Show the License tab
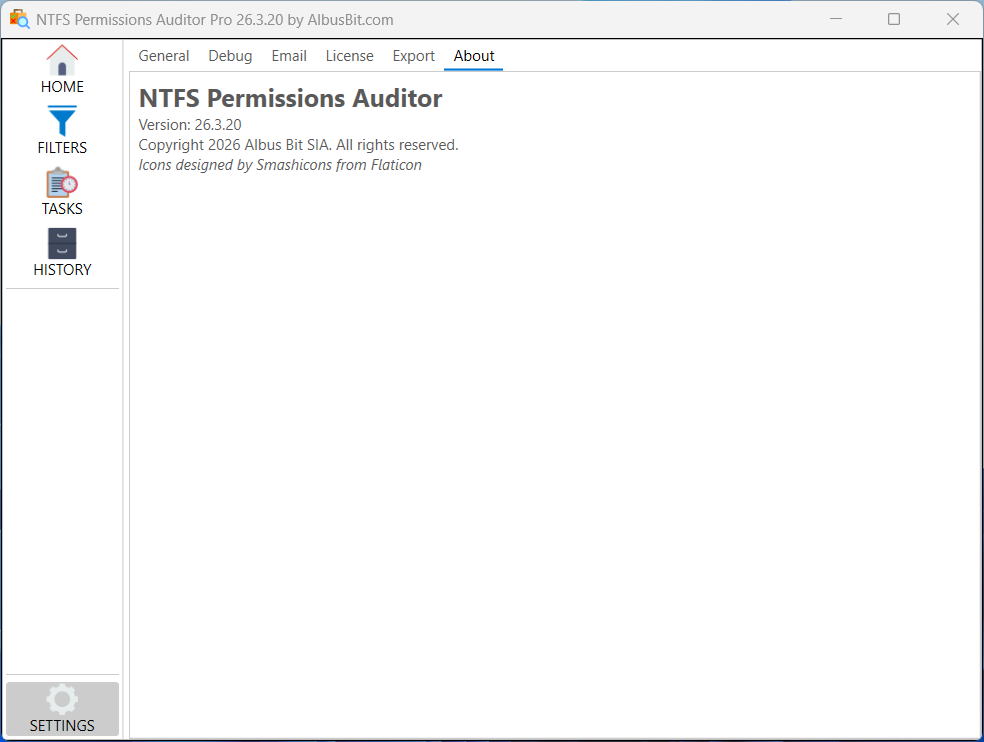Image resolution: width=984 pixels, height=742 pixels. 349,56
